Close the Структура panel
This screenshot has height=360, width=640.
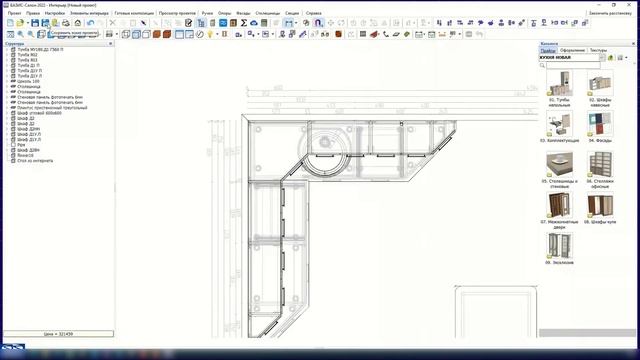pos(111,43)
